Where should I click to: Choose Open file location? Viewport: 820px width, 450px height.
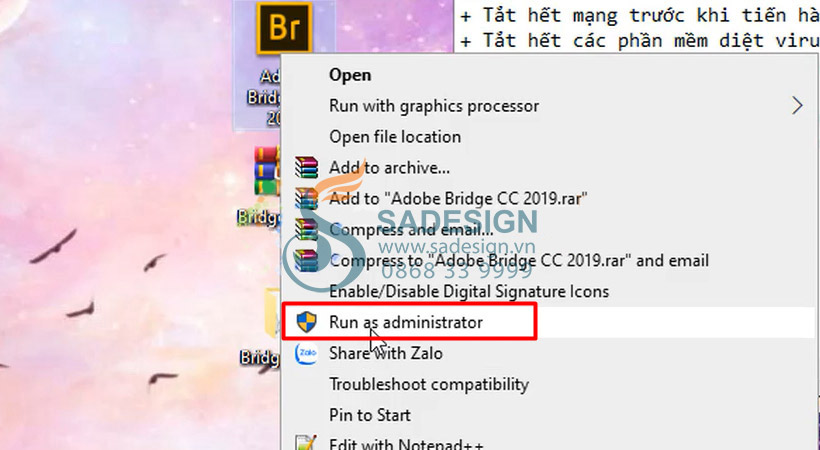point(395,137)
